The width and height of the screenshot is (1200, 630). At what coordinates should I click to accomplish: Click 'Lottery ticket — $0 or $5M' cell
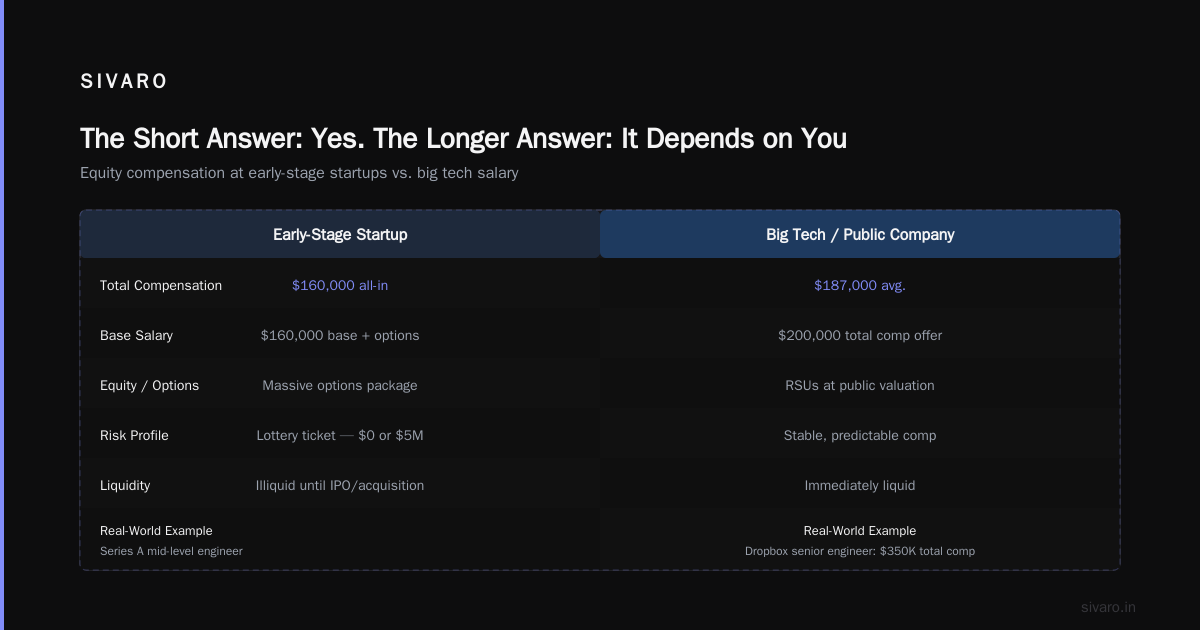(340, 435)
